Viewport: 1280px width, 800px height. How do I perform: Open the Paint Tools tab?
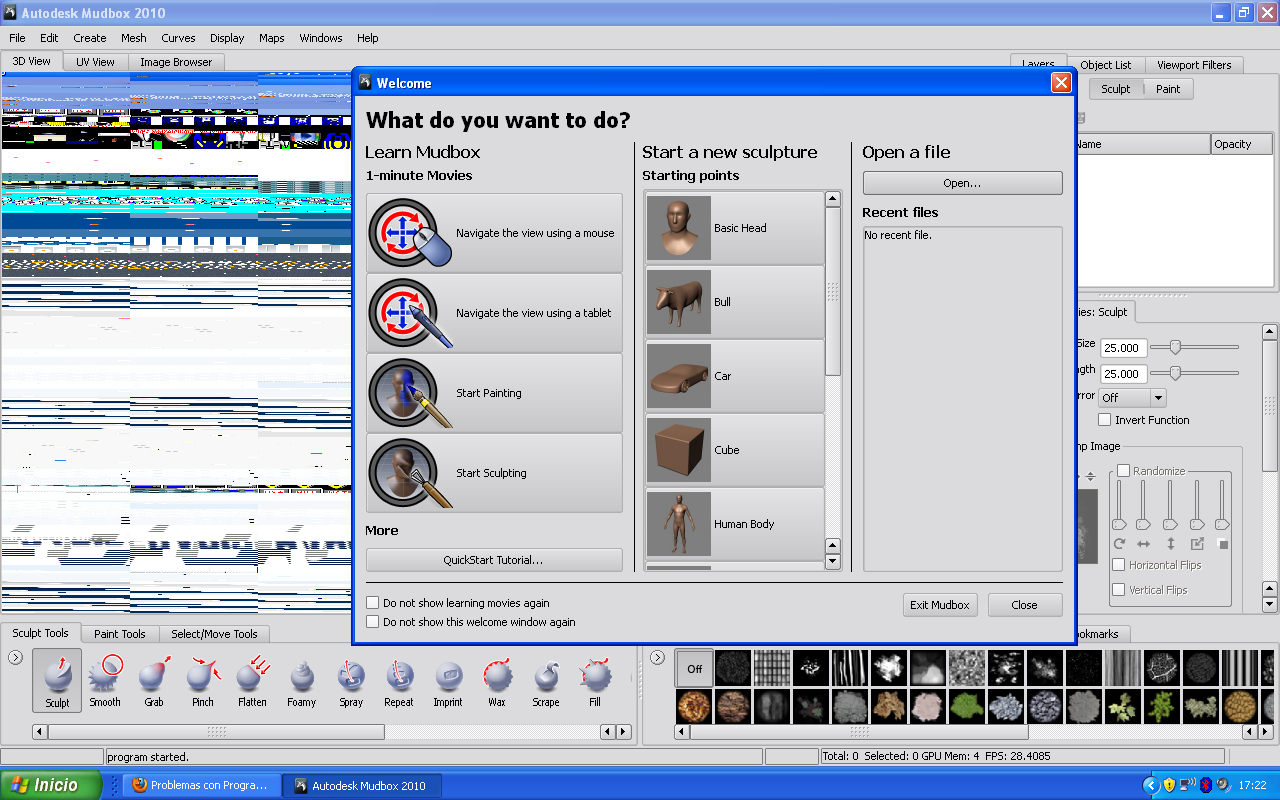[120, 633]
